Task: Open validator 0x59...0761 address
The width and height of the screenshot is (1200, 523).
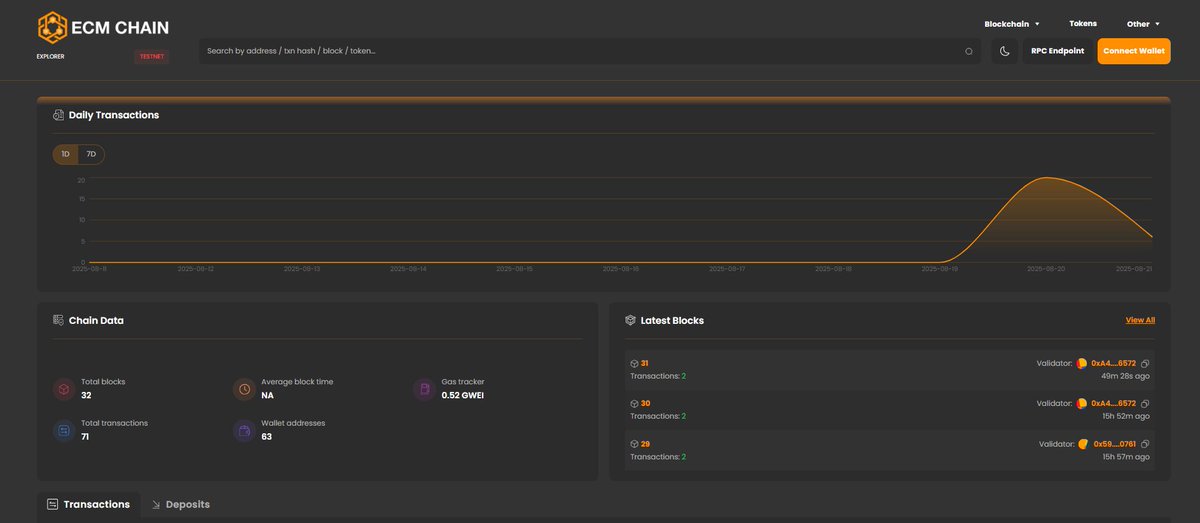Action: [x=1114, y=443]
